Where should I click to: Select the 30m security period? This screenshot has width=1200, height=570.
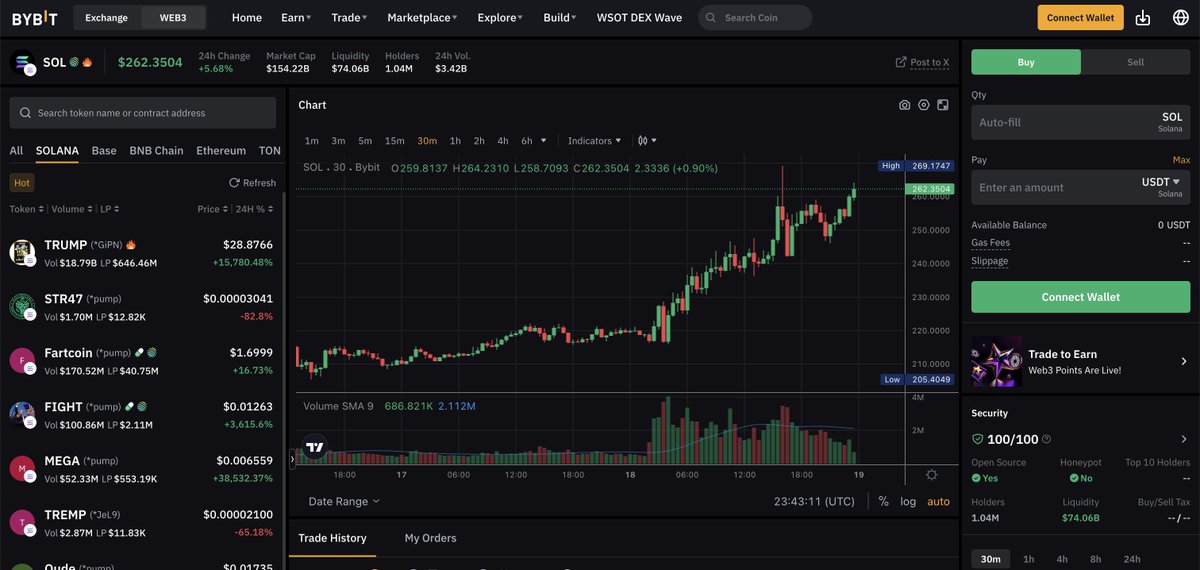pyautogui.click(x=991, y=559)
